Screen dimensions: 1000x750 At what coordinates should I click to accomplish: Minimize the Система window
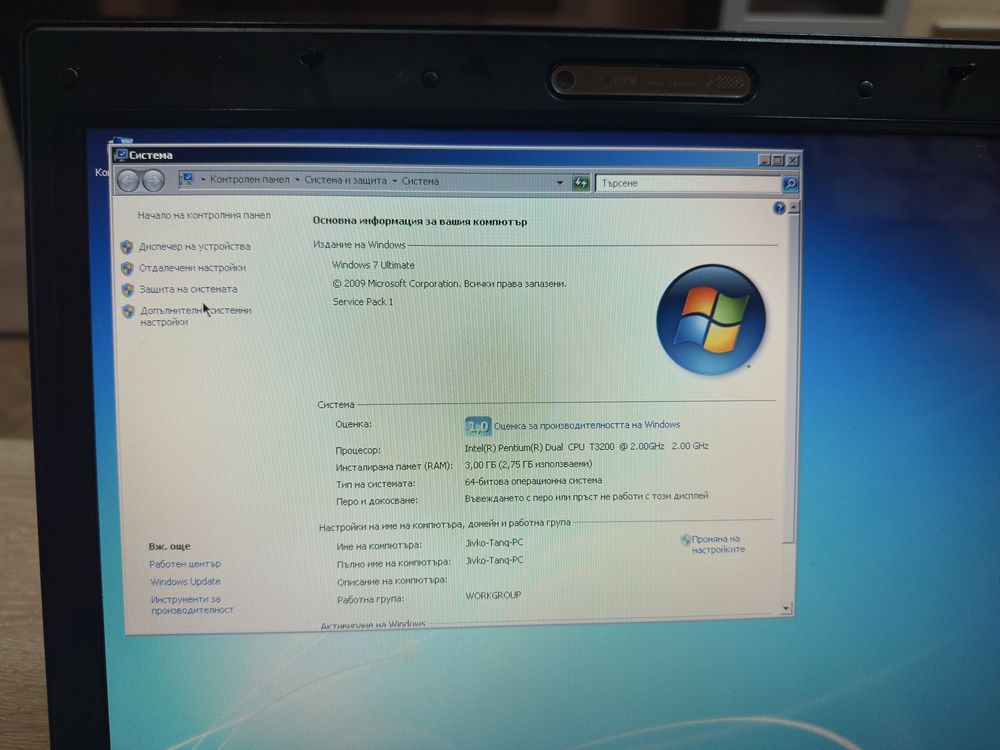click(764, 159)
